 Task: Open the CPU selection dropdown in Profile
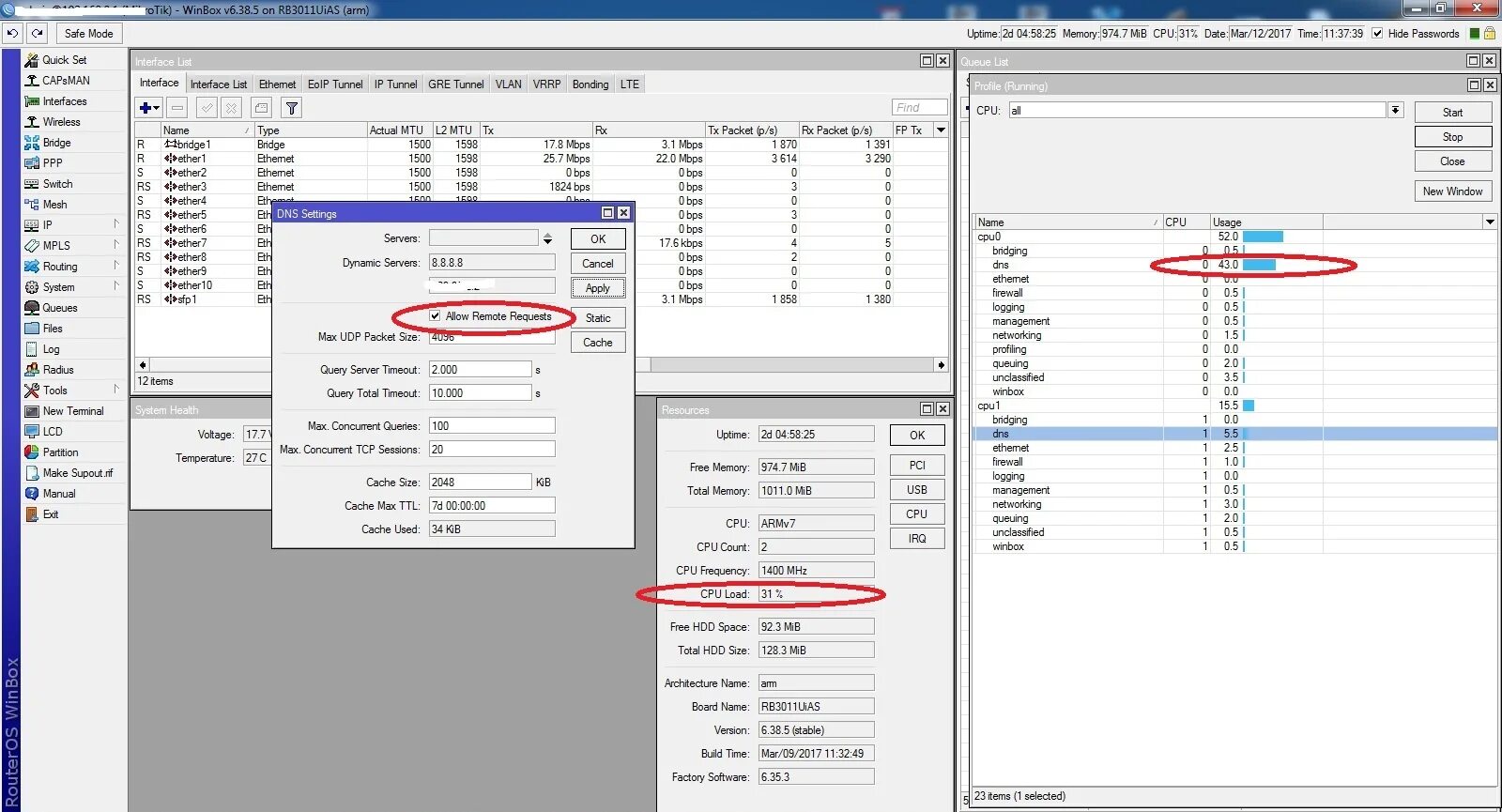[x=1396, y=110]
